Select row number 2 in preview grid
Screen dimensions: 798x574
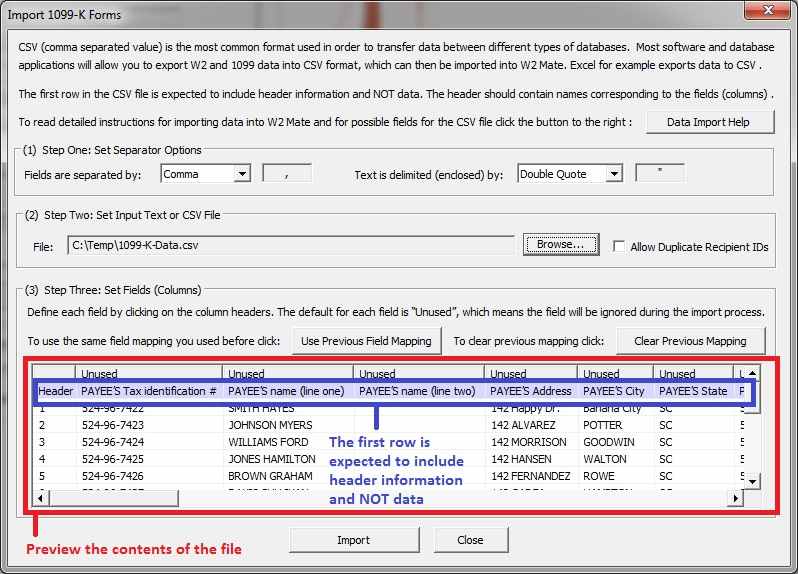pyautogui.click(x=54, y=425)
